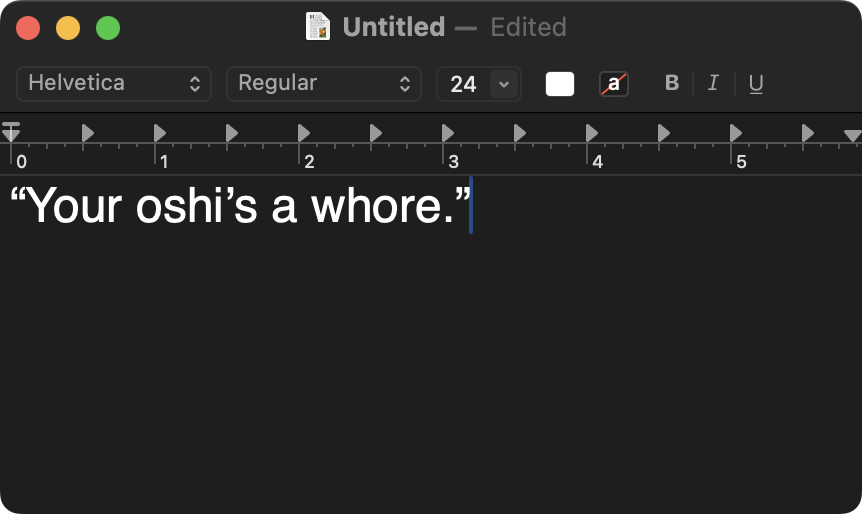862x514 pixels.
Task: Open the Regular typeface style dropdown
Action: [x=324, y=84]
